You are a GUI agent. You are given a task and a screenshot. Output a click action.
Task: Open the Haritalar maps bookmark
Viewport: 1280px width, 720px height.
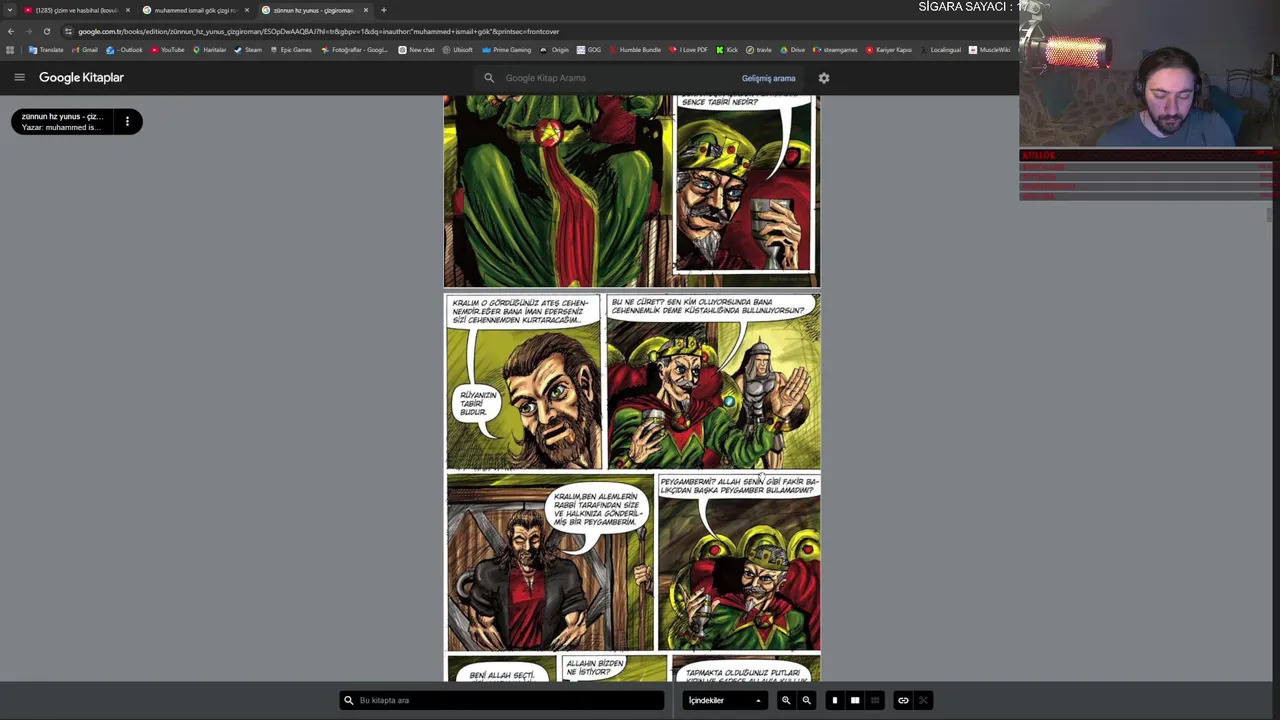210,50
